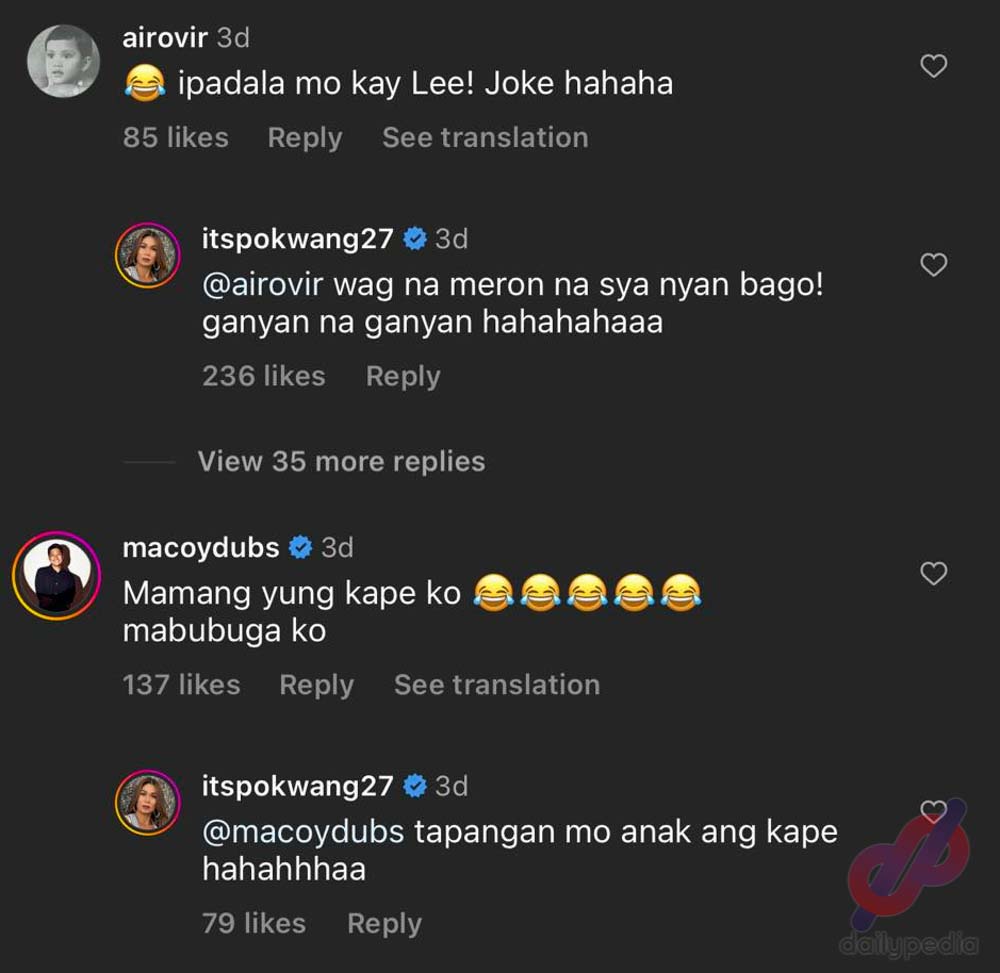Reply to airovir's comment
Screen dimensions: 1000x973
(x=305, y=138)
